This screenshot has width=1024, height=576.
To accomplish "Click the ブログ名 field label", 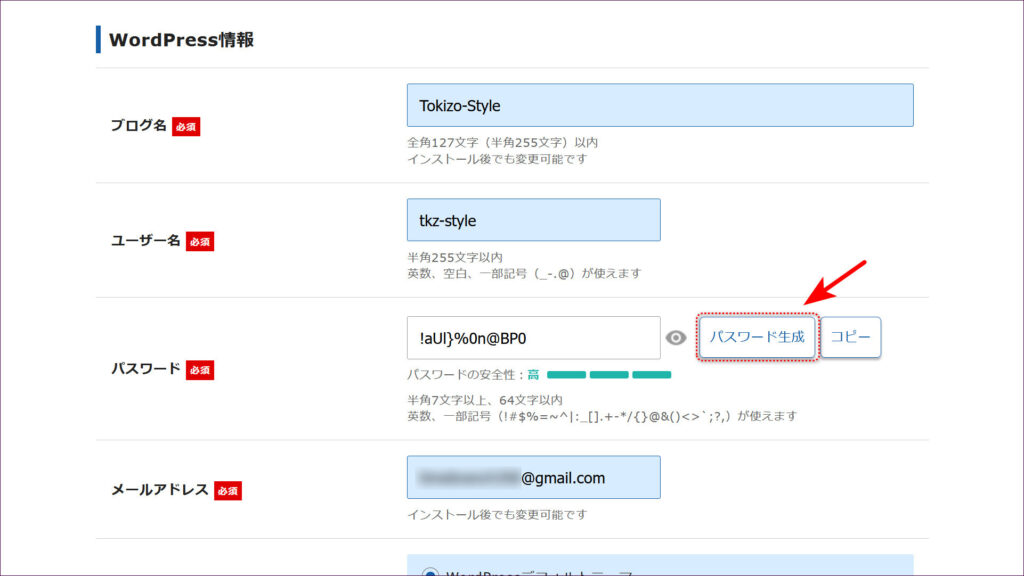I will 138,127.
